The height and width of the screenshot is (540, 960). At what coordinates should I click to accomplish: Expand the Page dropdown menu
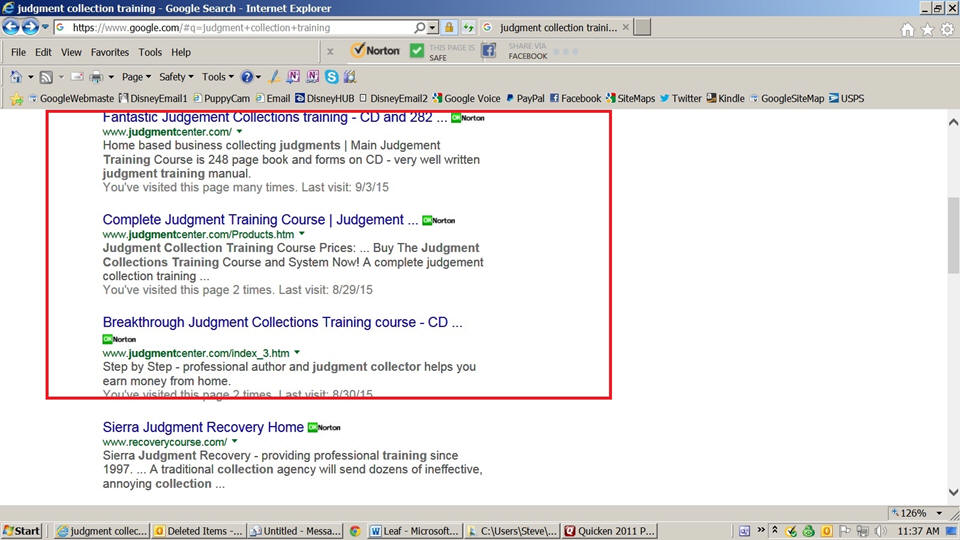click(x=136, y=77)
